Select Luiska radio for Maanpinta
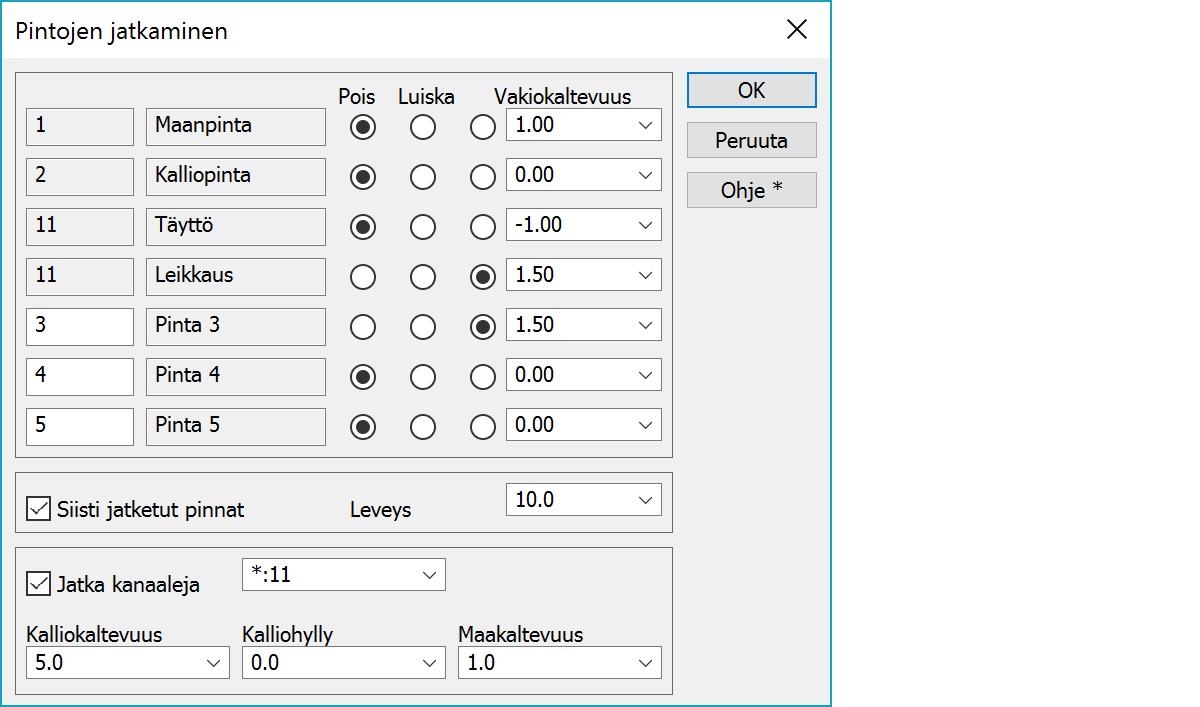 tap(423, 127)
